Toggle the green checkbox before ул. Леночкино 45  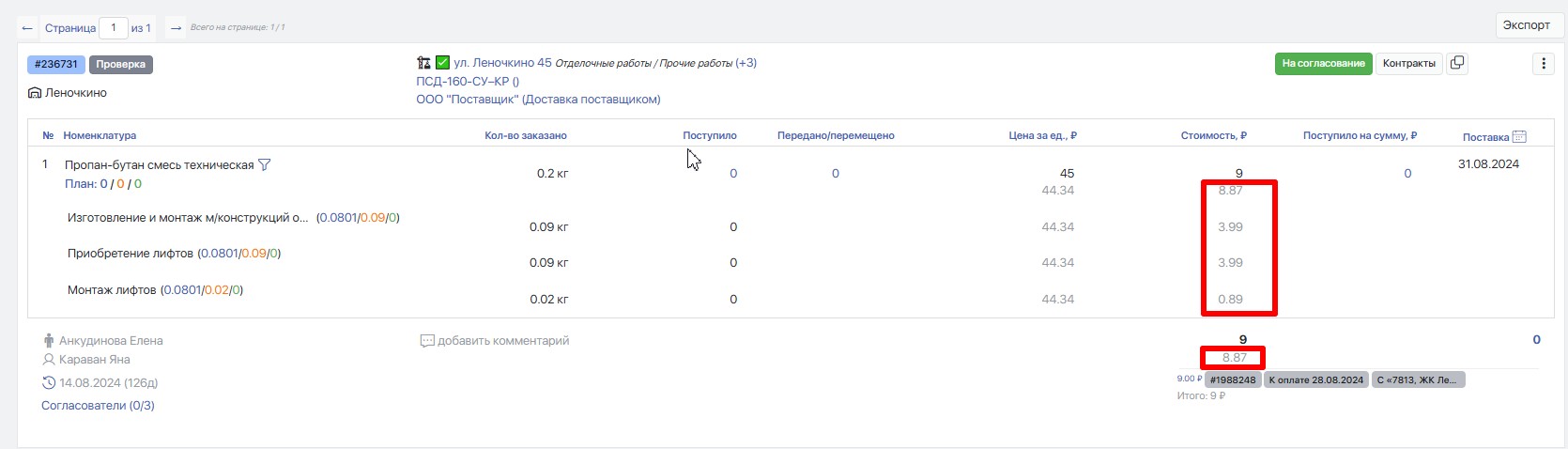pos(442,63)
